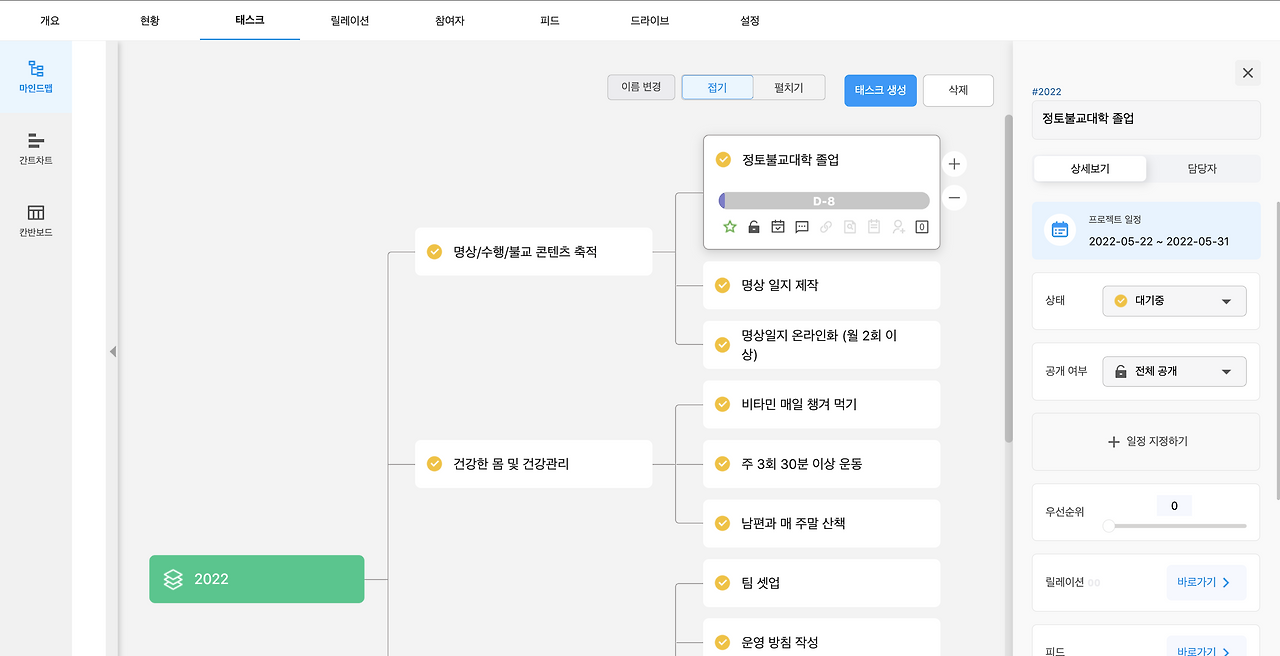This screenshot has width=1280, height=656.
Task: Switch to the 릴레이션 tab in the top menu
Action: (x=349, y=20)
